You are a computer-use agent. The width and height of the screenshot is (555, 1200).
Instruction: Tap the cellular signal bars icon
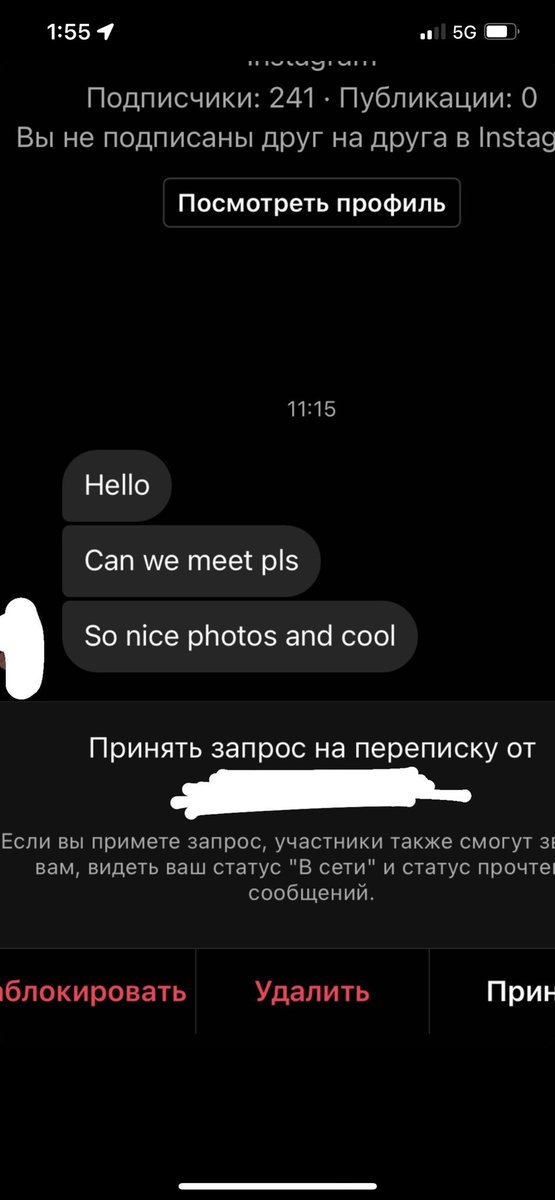coord(433,32)
